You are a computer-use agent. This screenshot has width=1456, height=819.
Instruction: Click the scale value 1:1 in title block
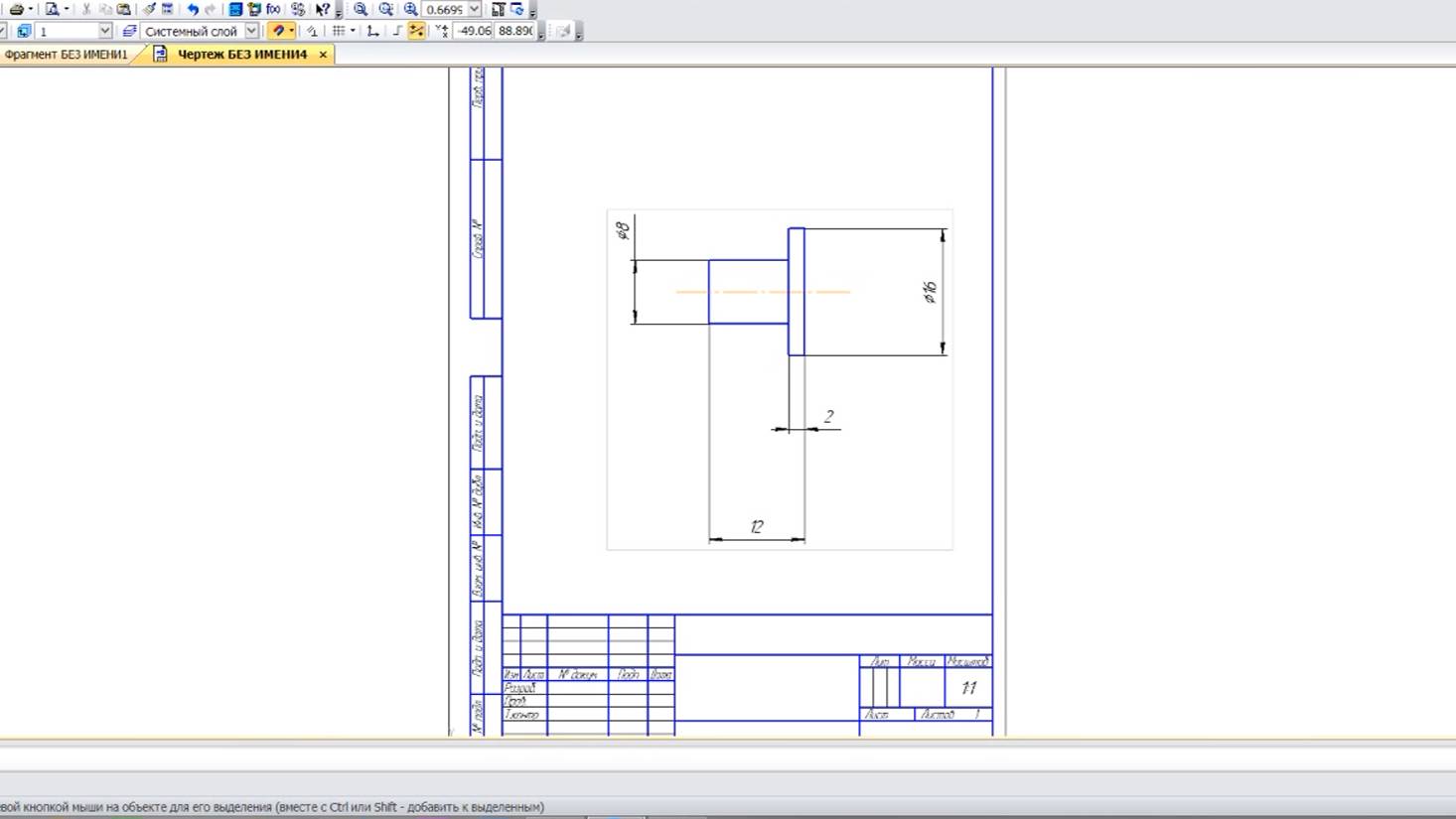(968, 688)
